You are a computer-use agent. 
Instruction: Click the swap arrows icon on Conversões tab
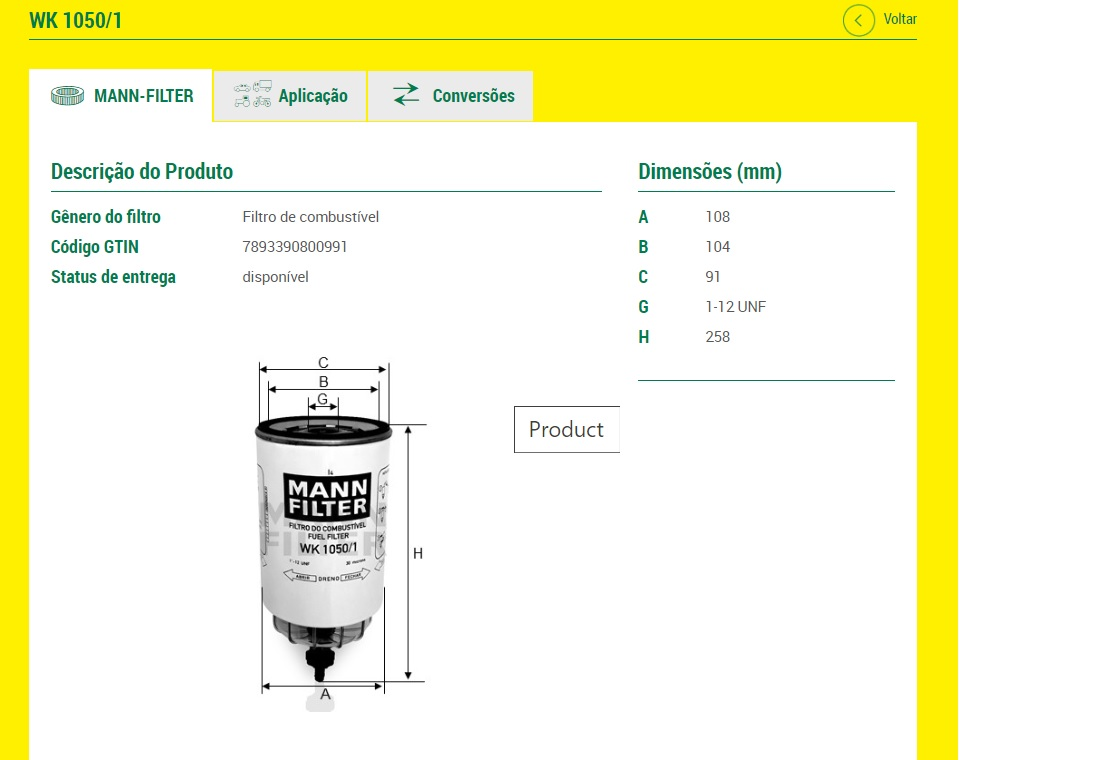coord(406,95)
